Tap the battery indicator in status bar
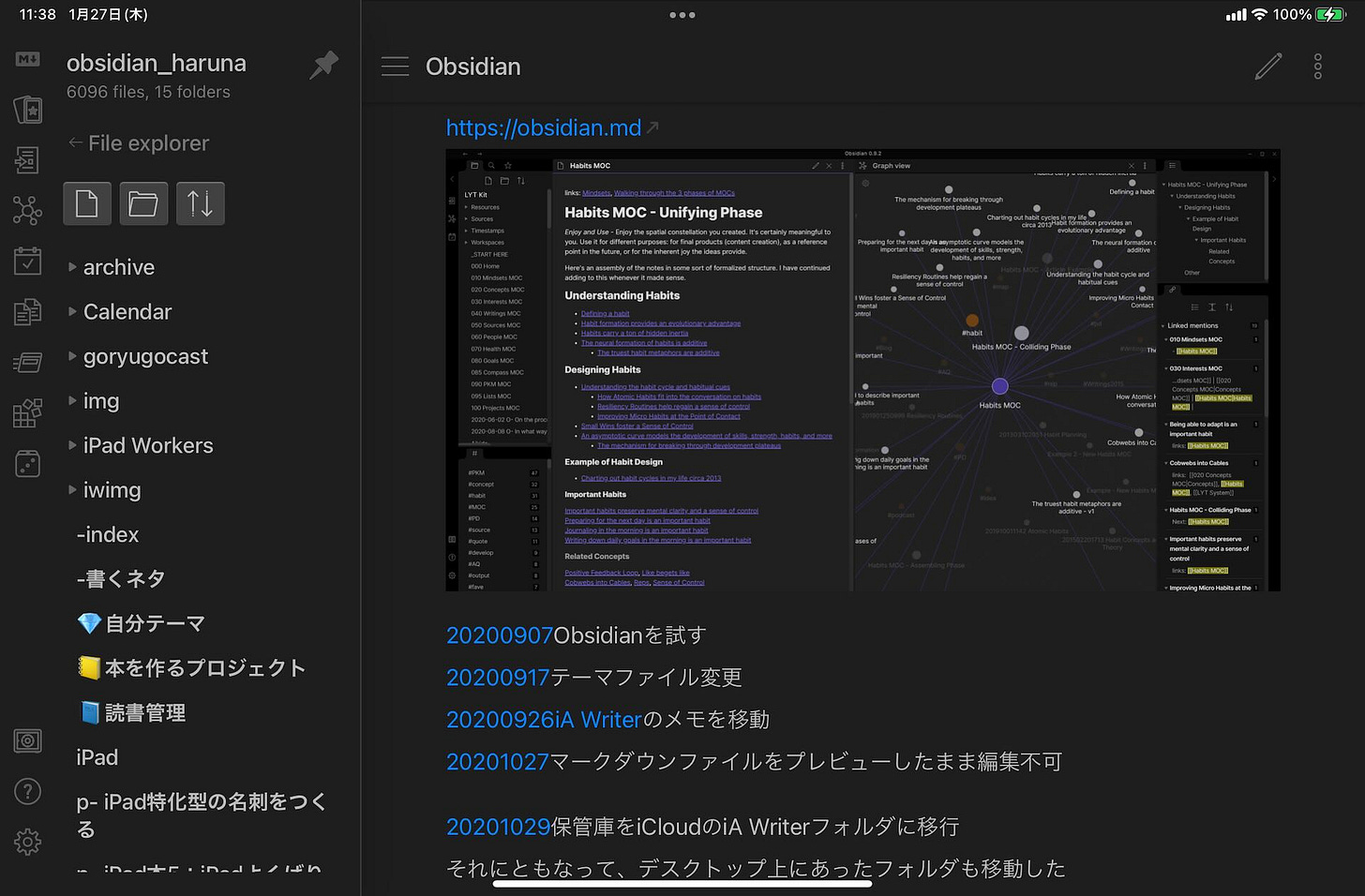The width and height of the screenshot is (1365, 896). [x=1331, y=15]
